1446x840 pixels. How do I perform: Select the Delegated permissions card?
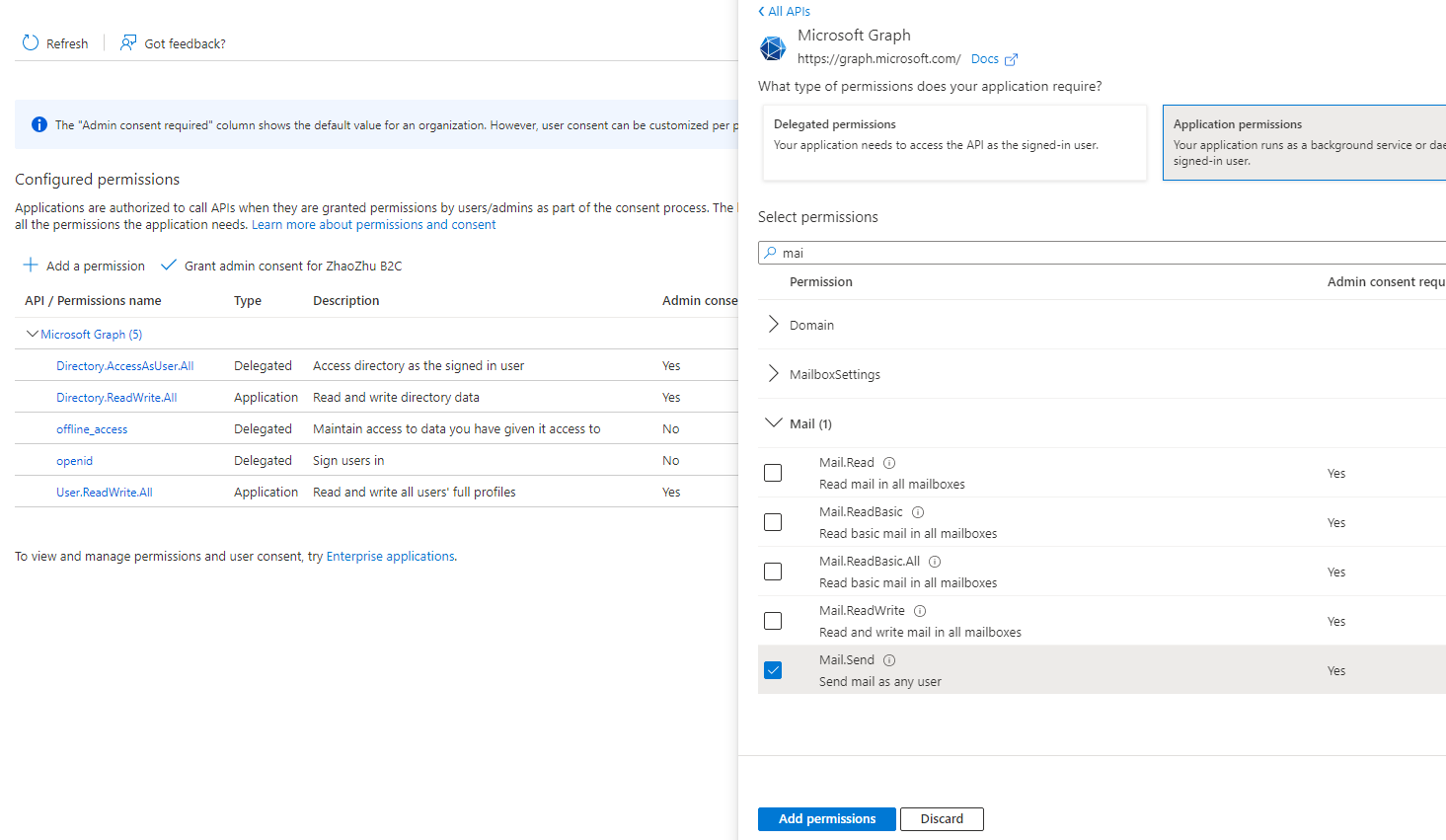953,142
